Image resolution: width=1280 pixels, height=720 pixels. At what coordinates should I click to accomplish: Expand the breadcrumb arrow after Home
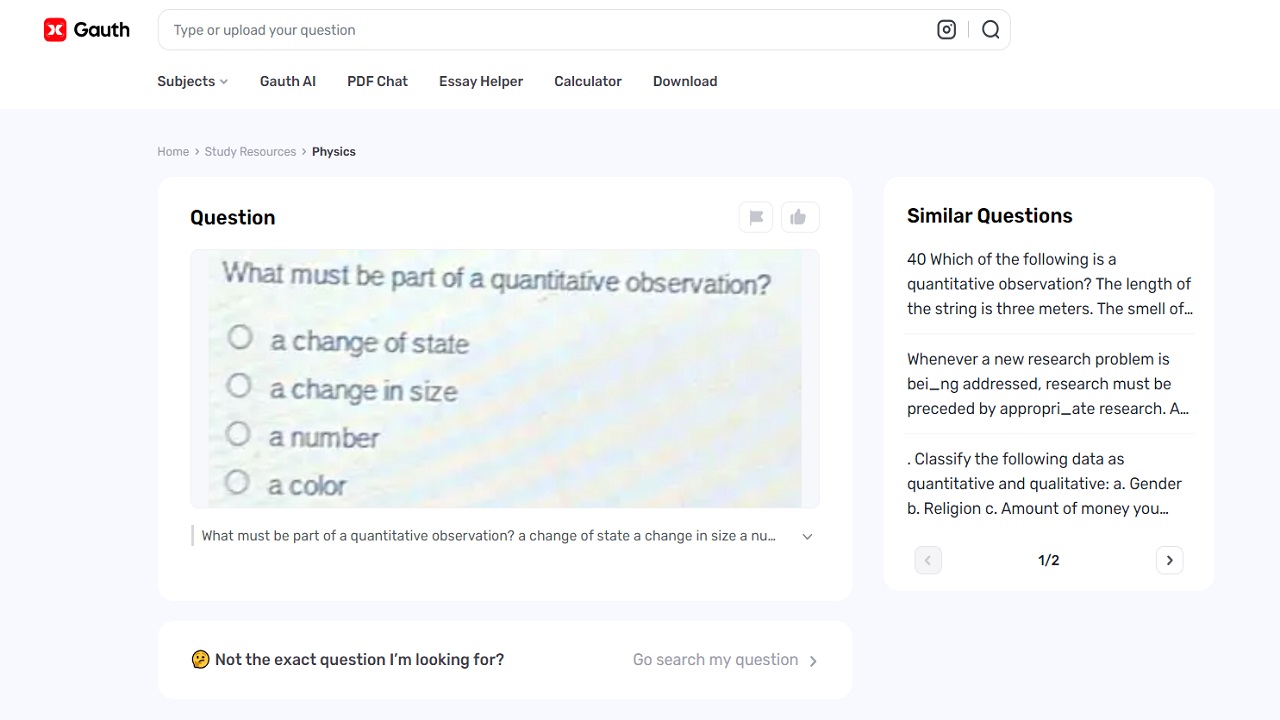coord(196,151)
